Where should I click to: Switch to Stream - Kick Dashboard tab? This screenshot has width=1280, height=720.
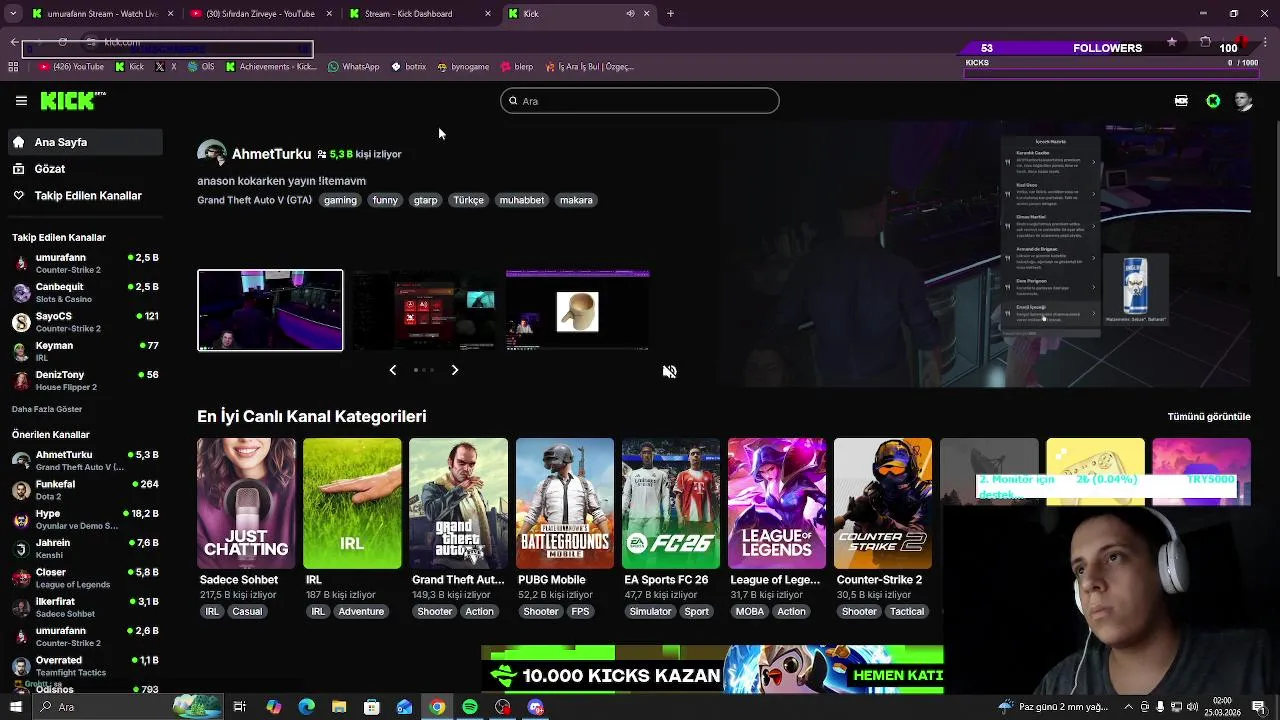tap(420, 14)
